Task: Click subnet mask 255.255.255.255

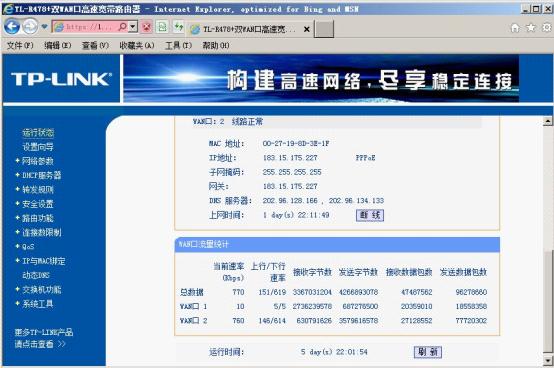Action: click(292, 172)
